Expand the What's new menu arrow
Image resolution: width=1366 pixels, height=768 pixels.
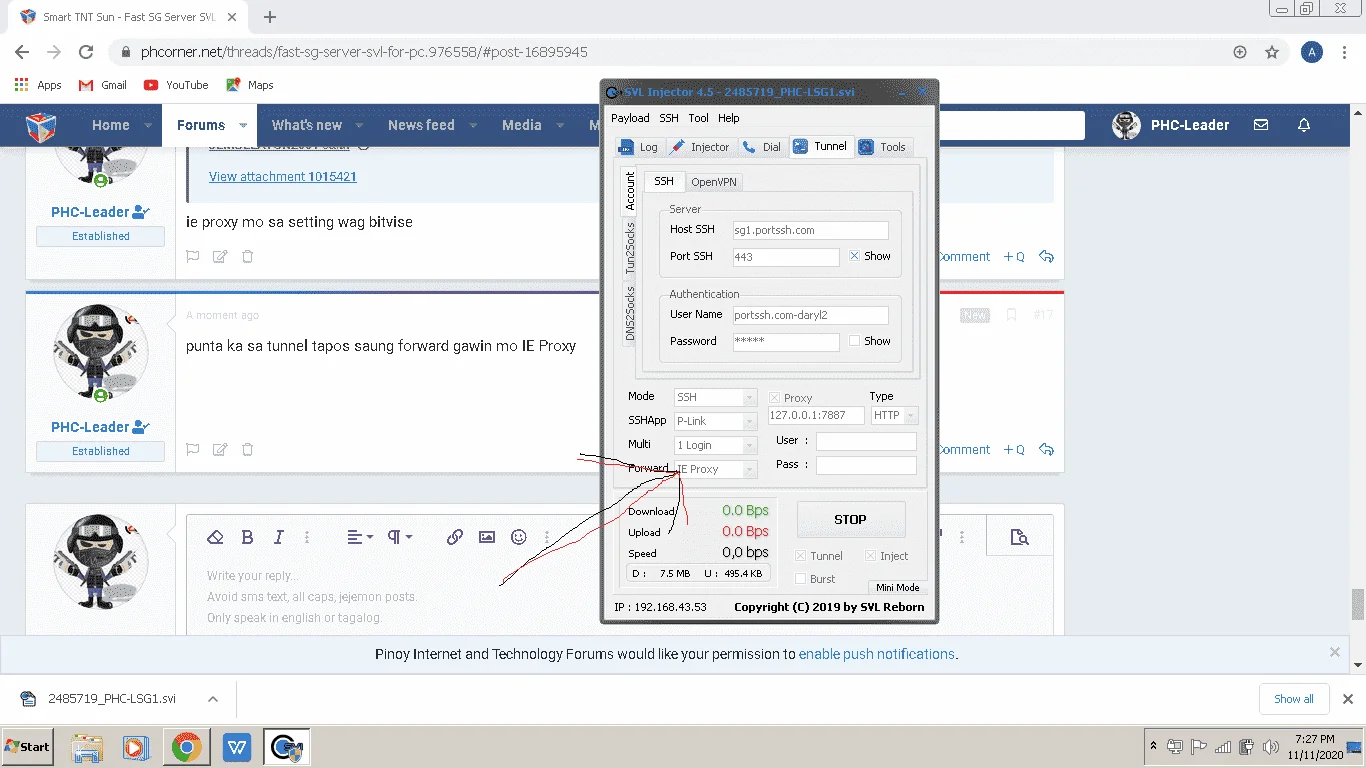tap(360, 126)
